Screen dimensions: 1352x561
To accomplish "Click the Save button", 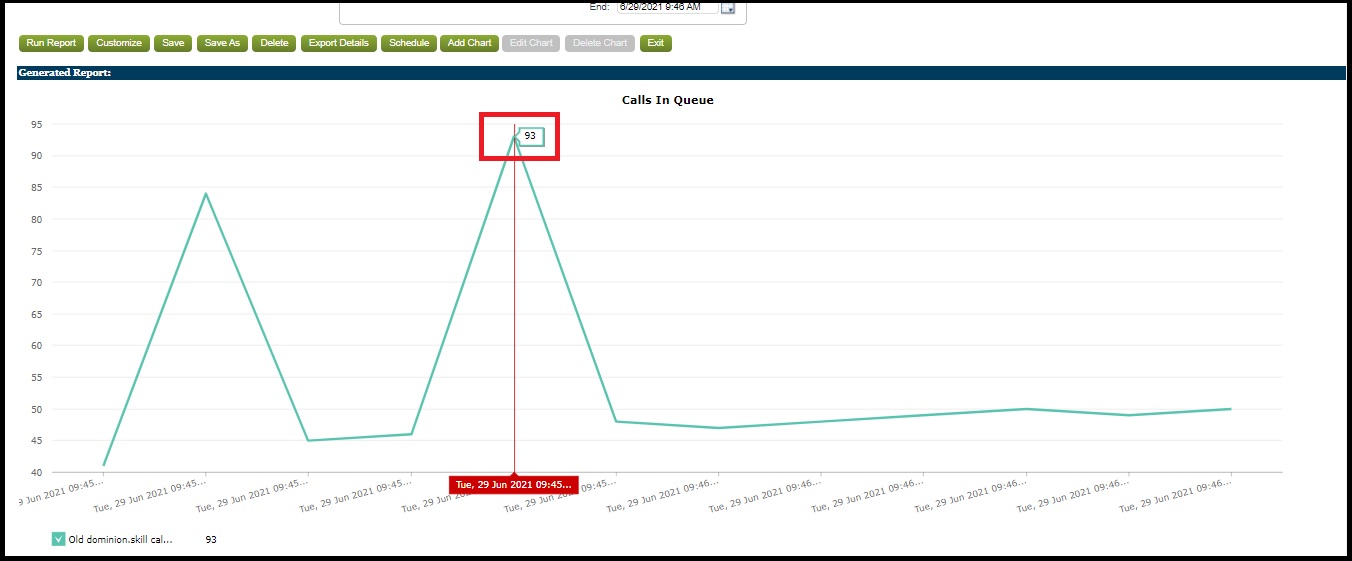I will click(x=173, y=43).
